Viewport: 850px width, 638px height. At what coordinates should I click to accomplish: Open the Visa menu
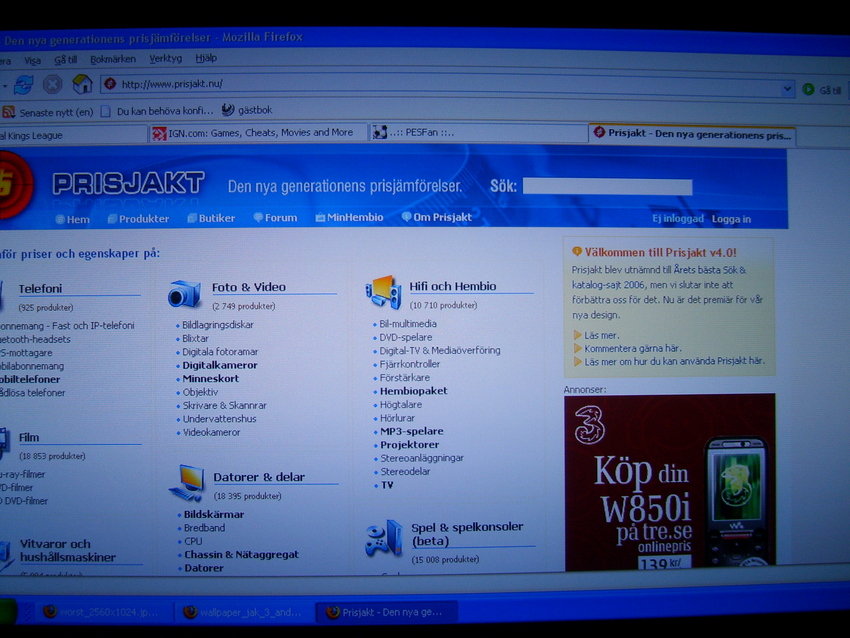[x=33, y=60]
